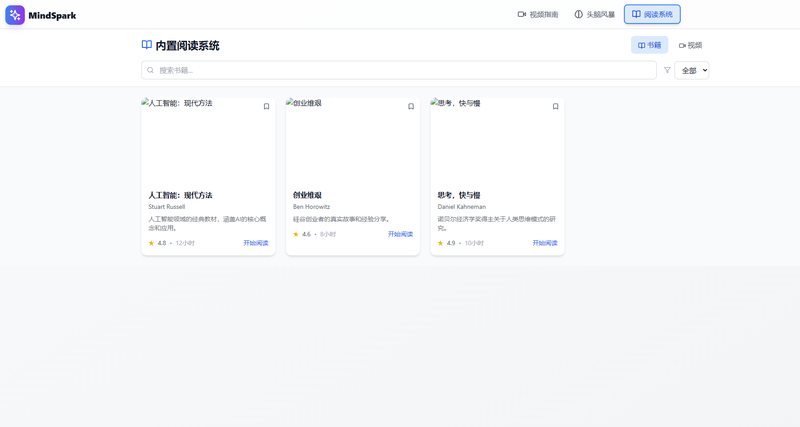Click the 搜索书籍 search field
800x427 pixels.
click(x=399, y=70)
